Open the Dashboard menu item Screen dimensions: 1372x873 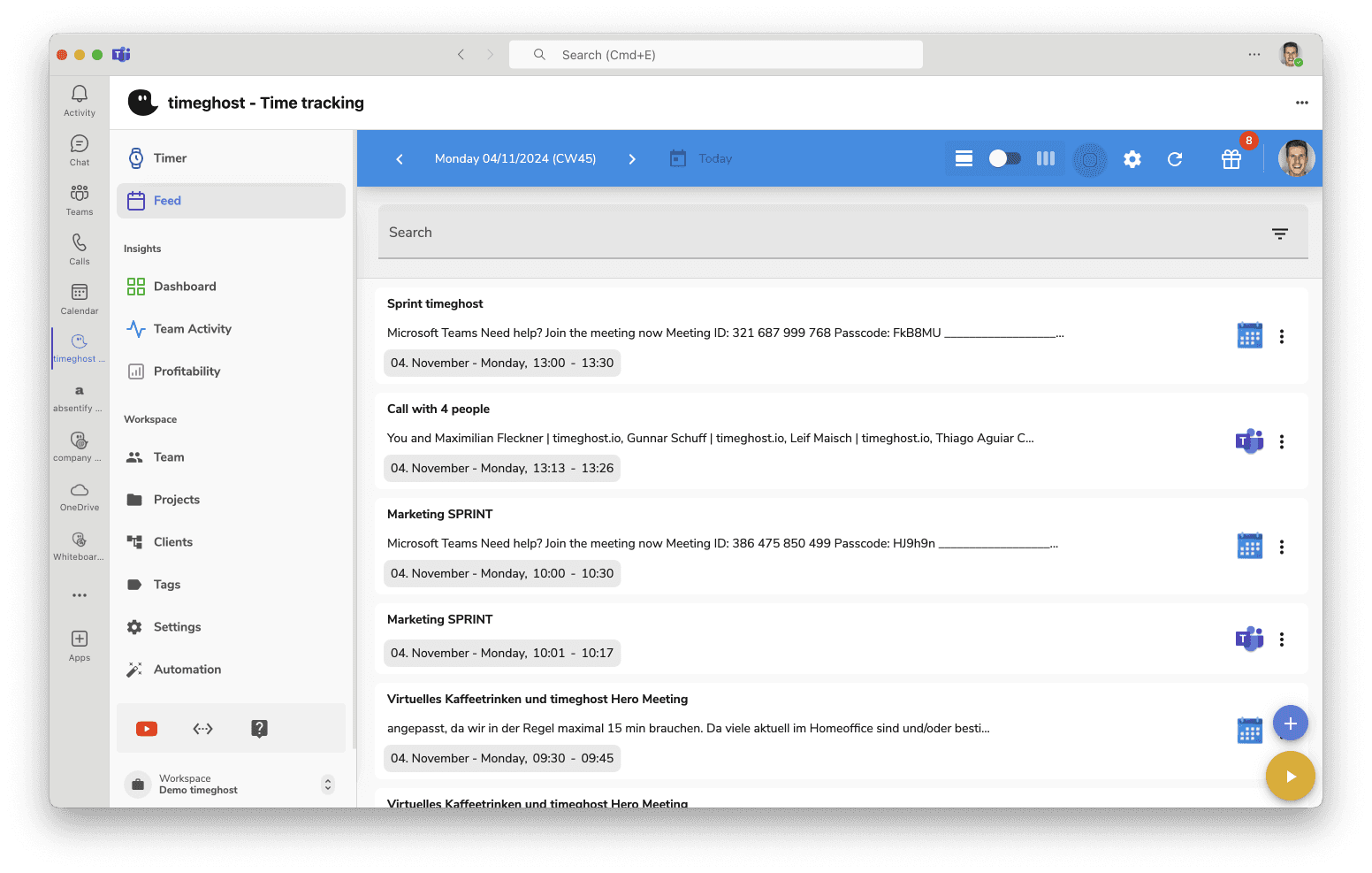tap(185, 287)
